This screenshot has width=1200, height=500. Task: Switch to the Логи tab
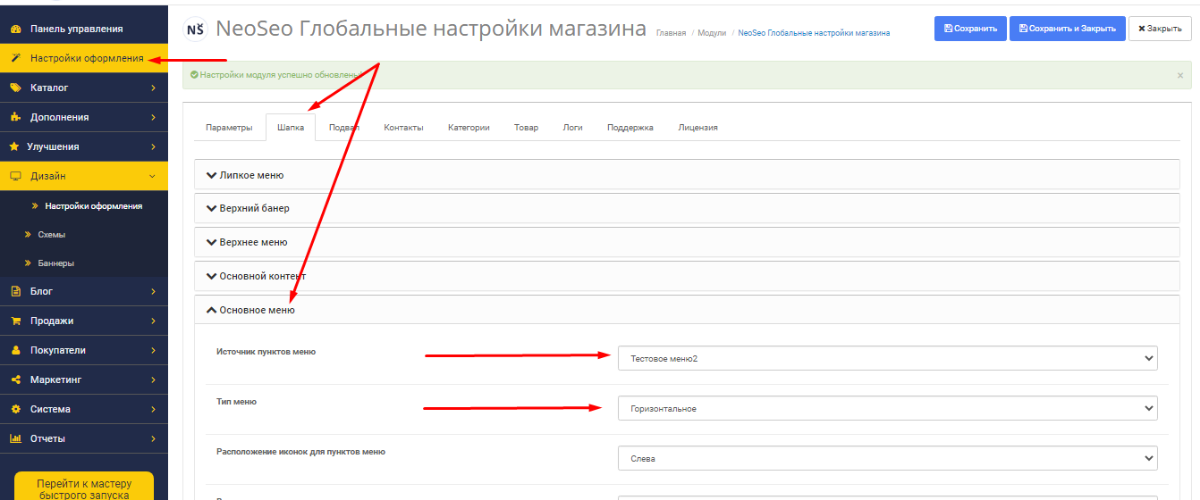tap(573, 127)
